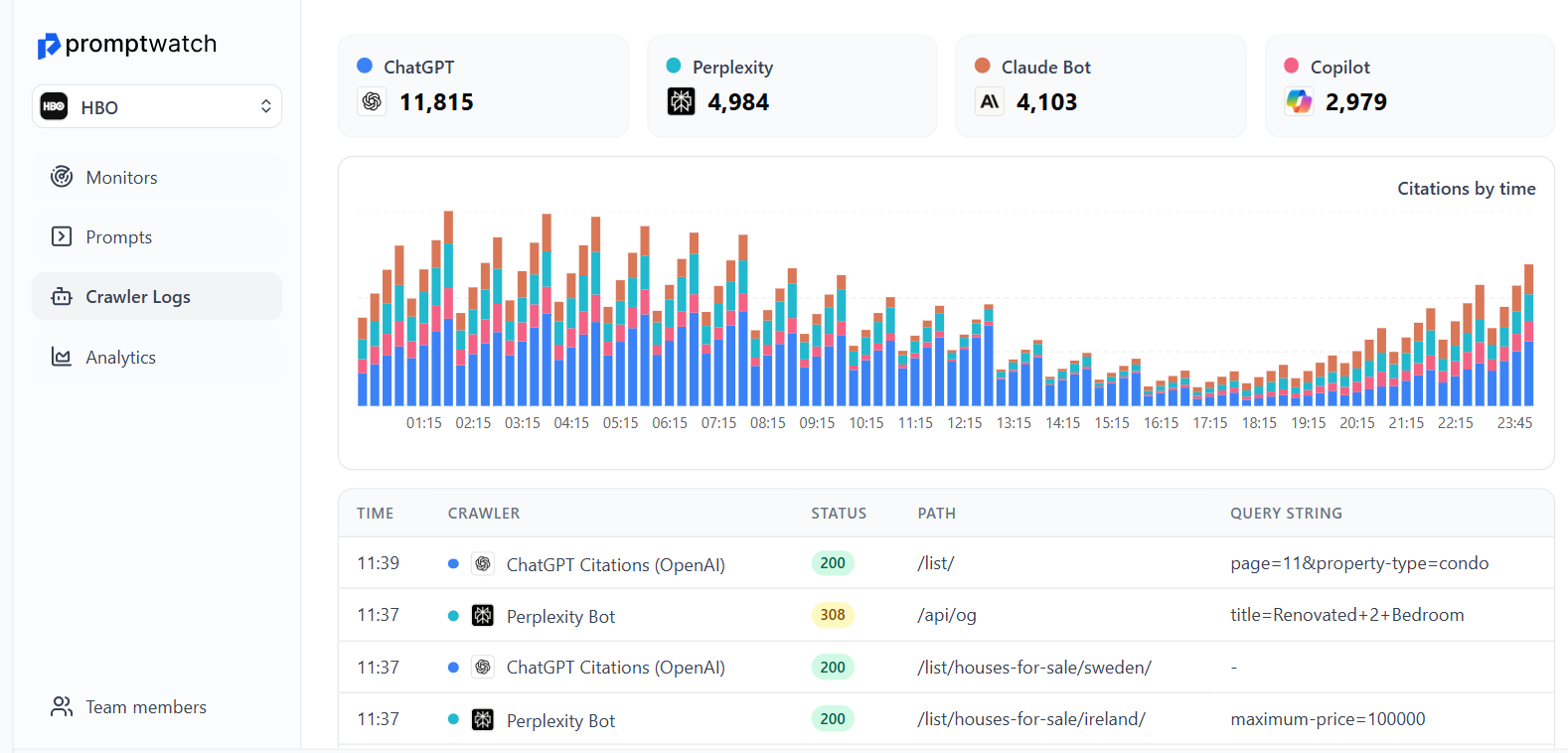Click the Team members people icon
This screenshot has width=1568, height=753.
click(62, 706)
